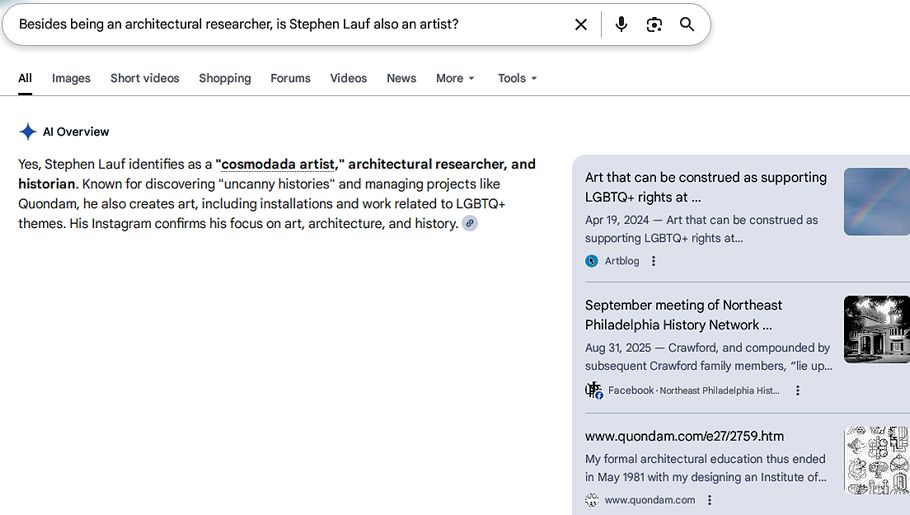Open the source link chip icon
Viewport: 910px width, 515px height.
469,224
